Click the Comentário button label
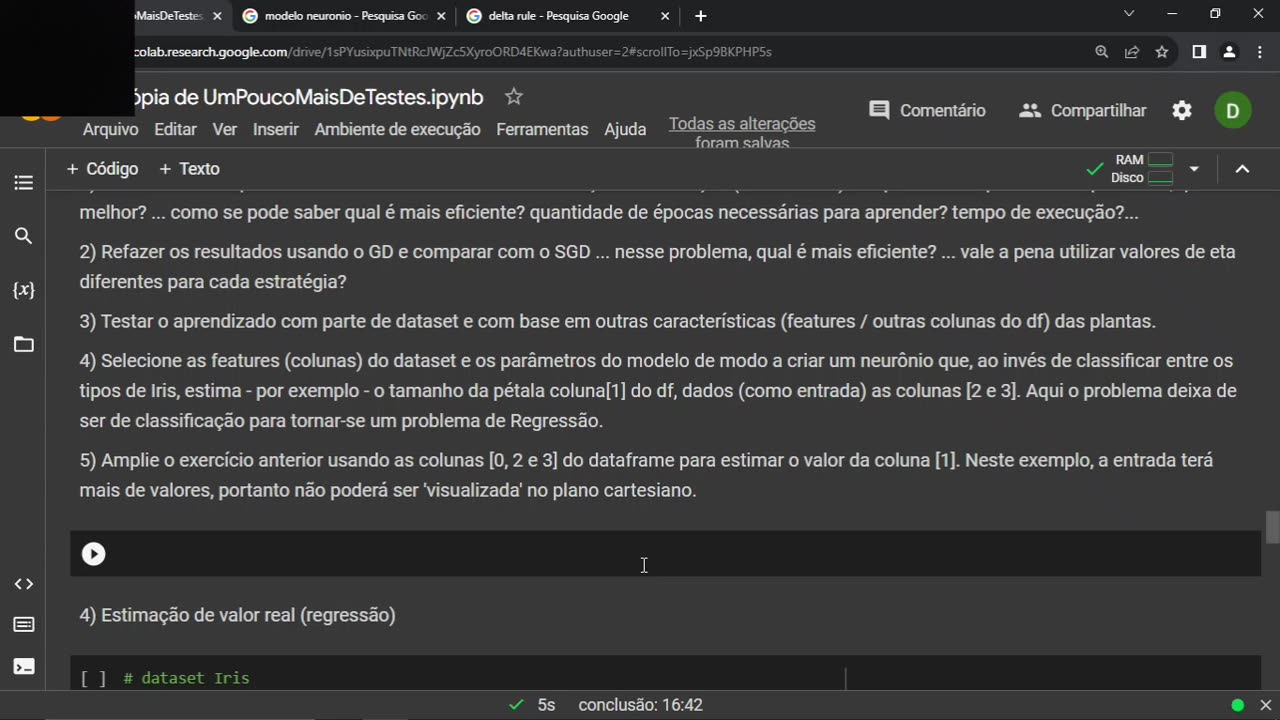This screenshot has height=720, width=1280. pos(942,110)
